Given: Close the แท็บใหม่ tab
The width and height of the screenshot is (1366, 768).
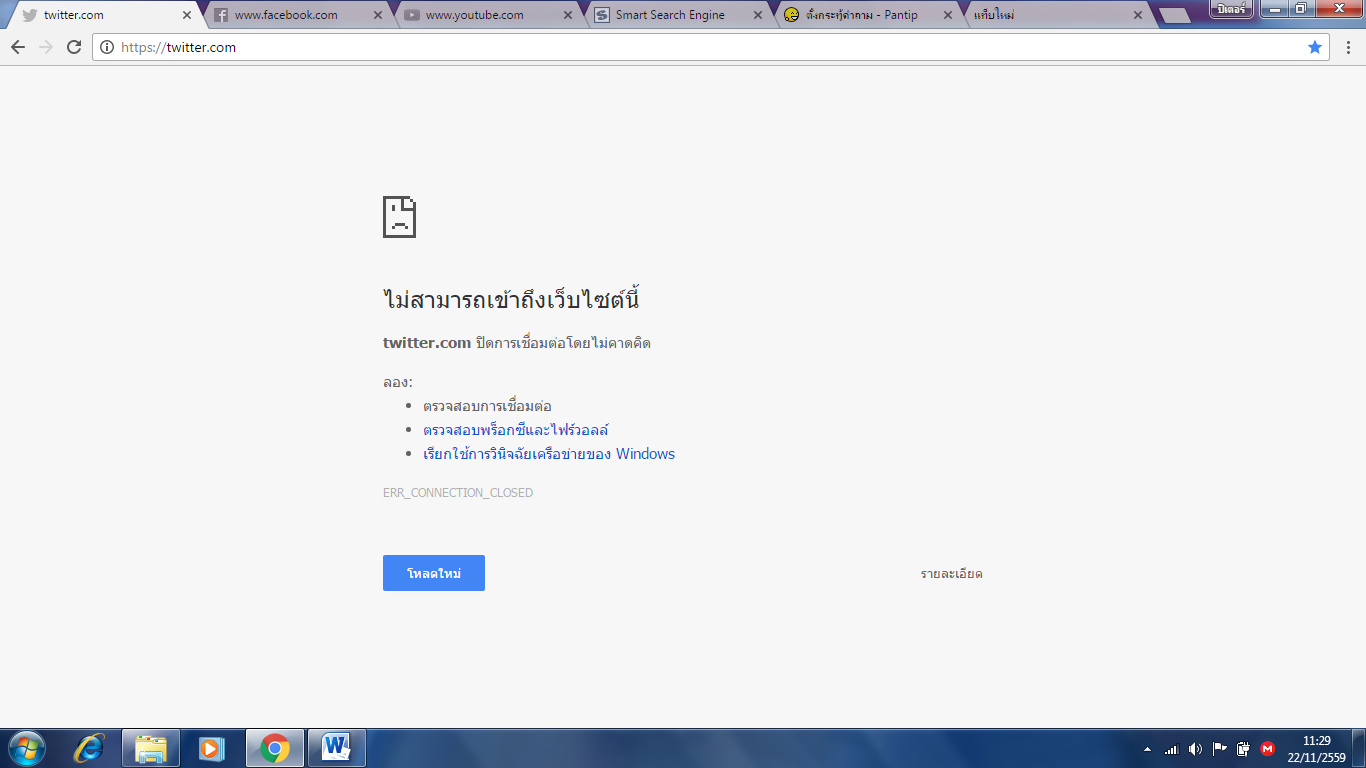Looking at the screenshot, I should tap(1138, 15).
